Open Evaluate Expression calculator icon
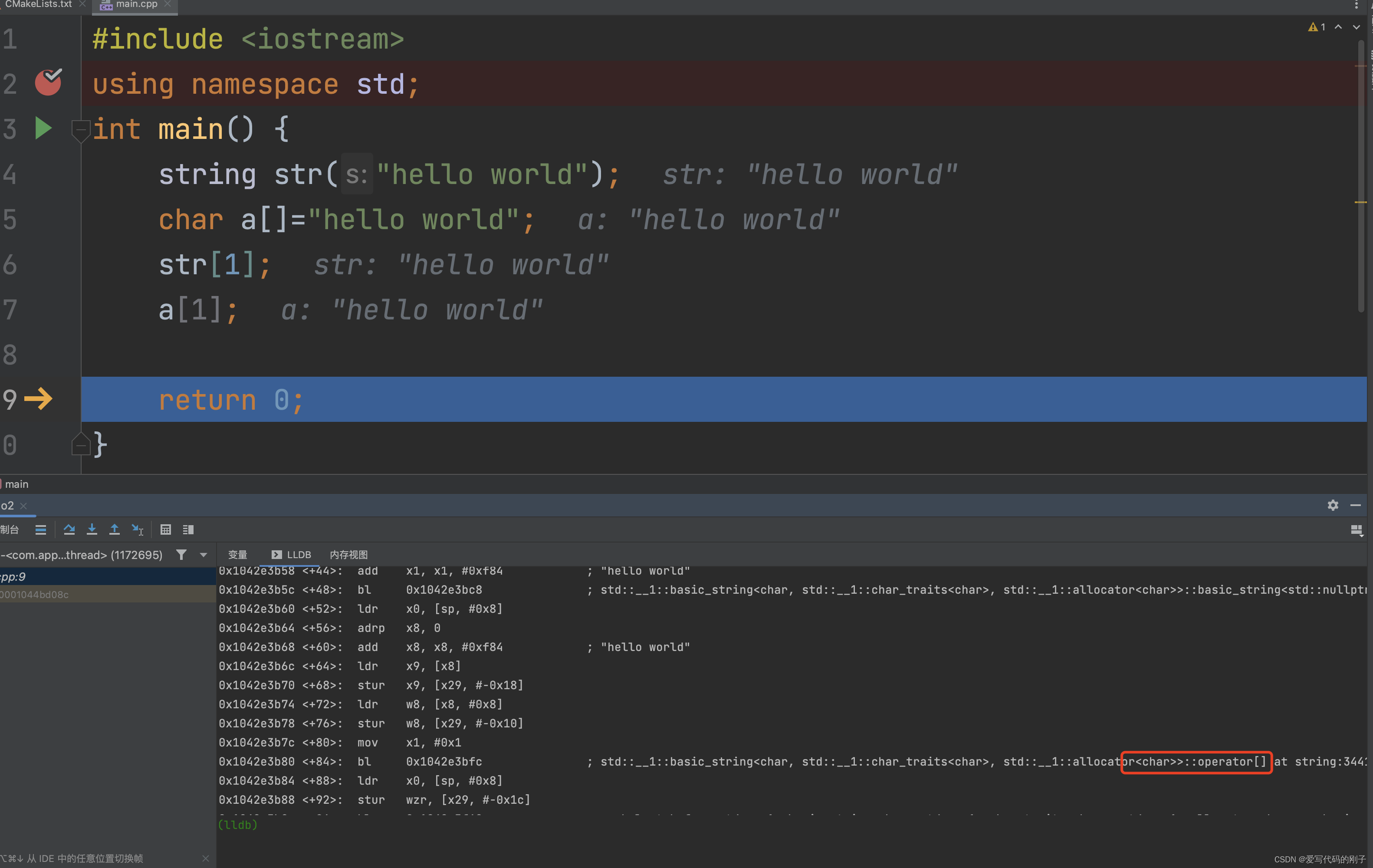The height and width of the screenshot is (868, 1373). (165, 530)
